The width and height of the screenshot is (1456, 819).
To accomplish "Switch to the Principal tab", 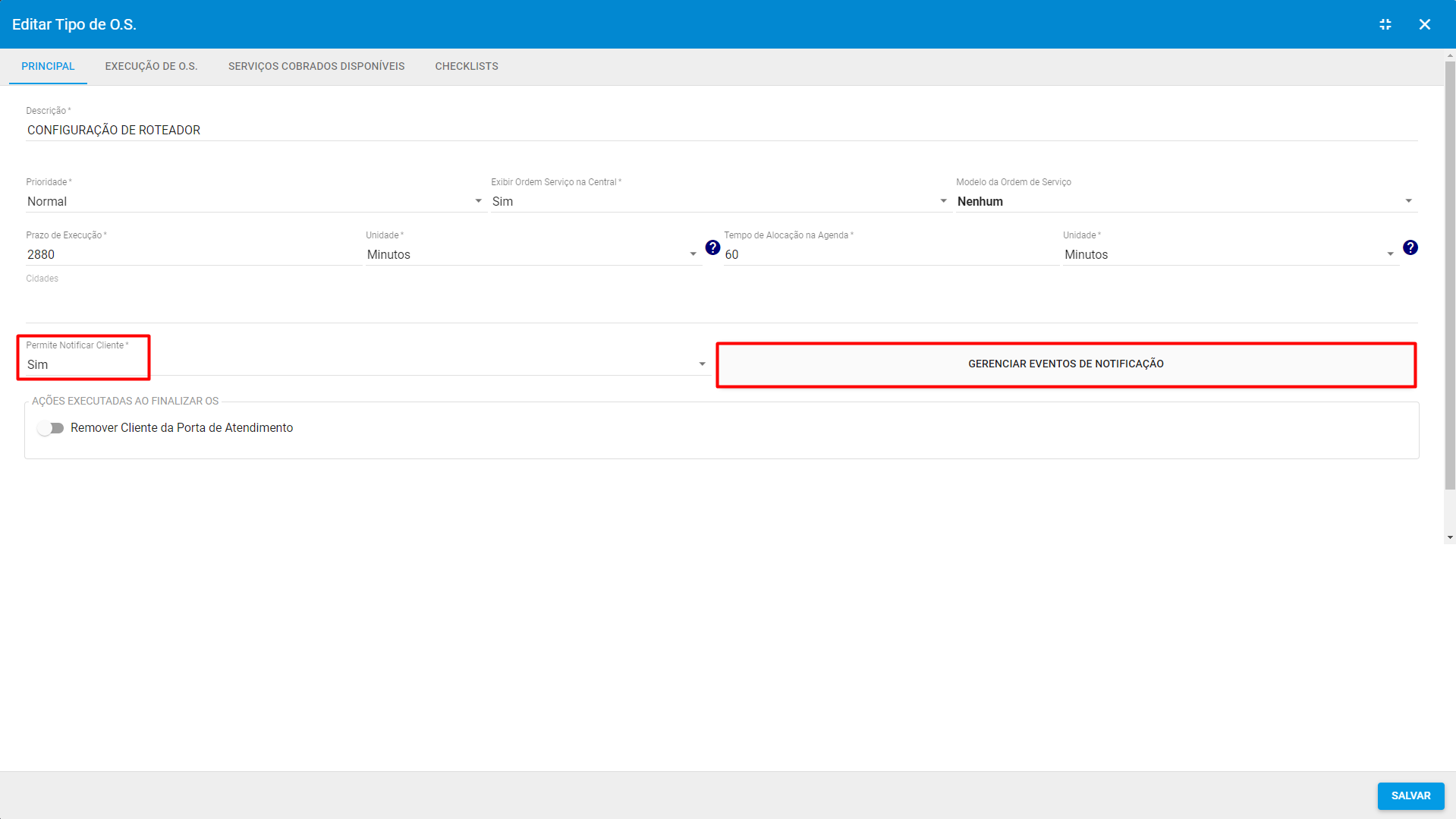I will [x=48, y=66].
